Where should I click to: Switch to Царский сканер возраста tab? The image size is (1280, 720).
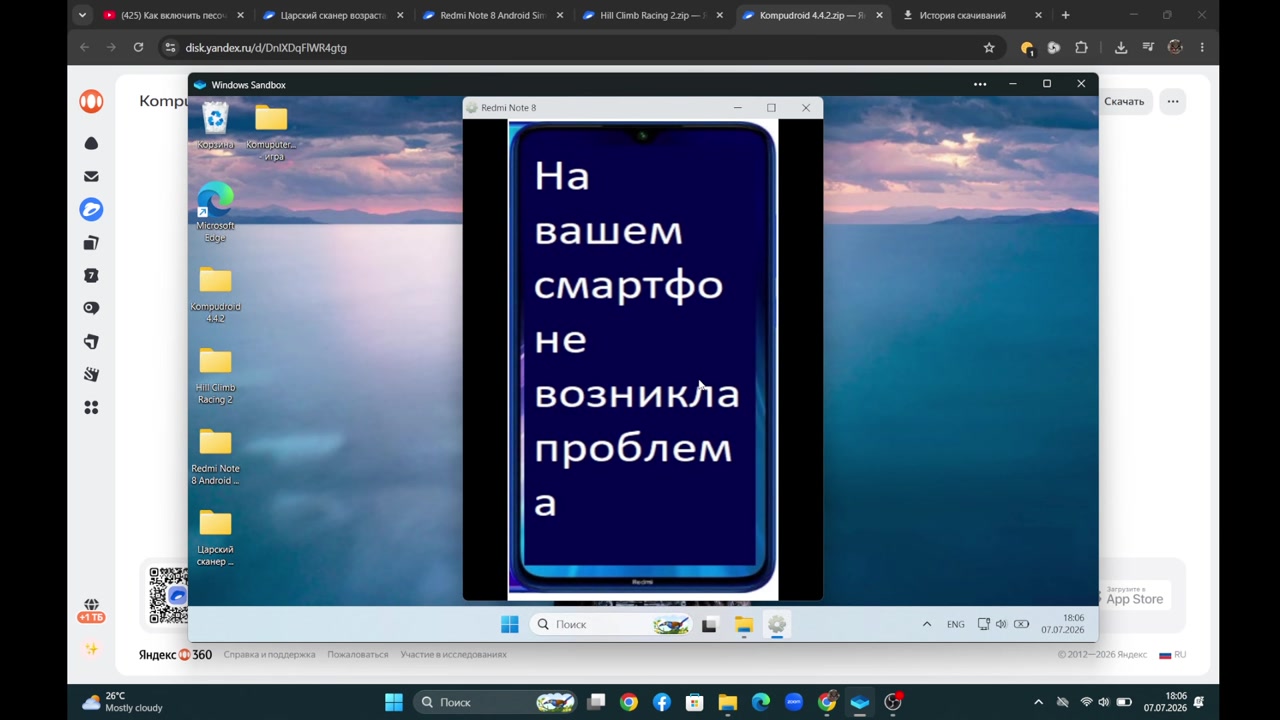[334, 15]
